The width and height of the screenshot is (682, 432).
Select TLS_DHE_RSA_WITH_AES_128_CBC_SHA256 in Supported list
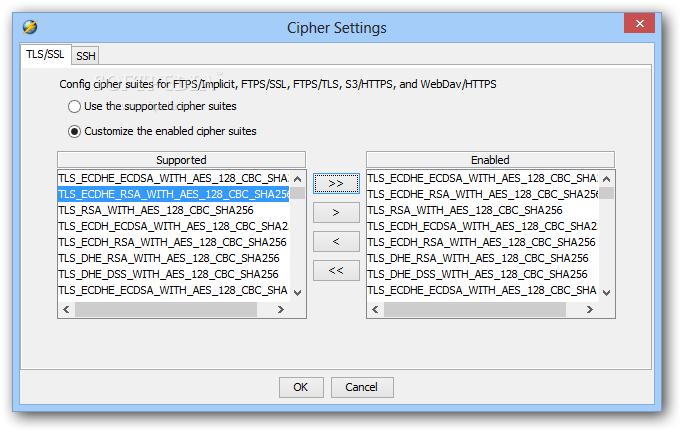pos(174,258)
